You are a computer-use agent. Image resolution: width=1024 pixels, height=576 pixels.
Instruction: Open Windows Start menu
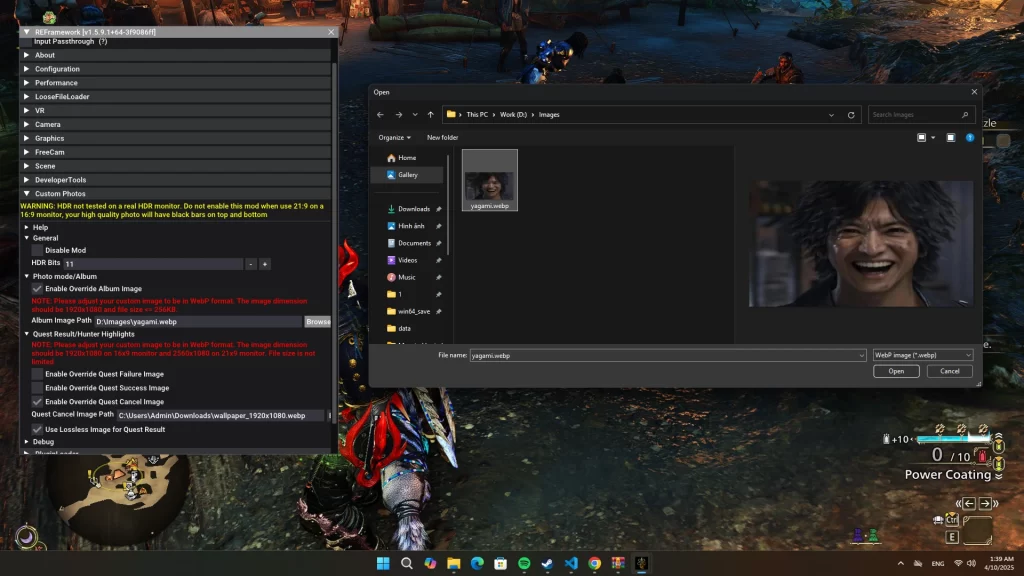[383, 563]
